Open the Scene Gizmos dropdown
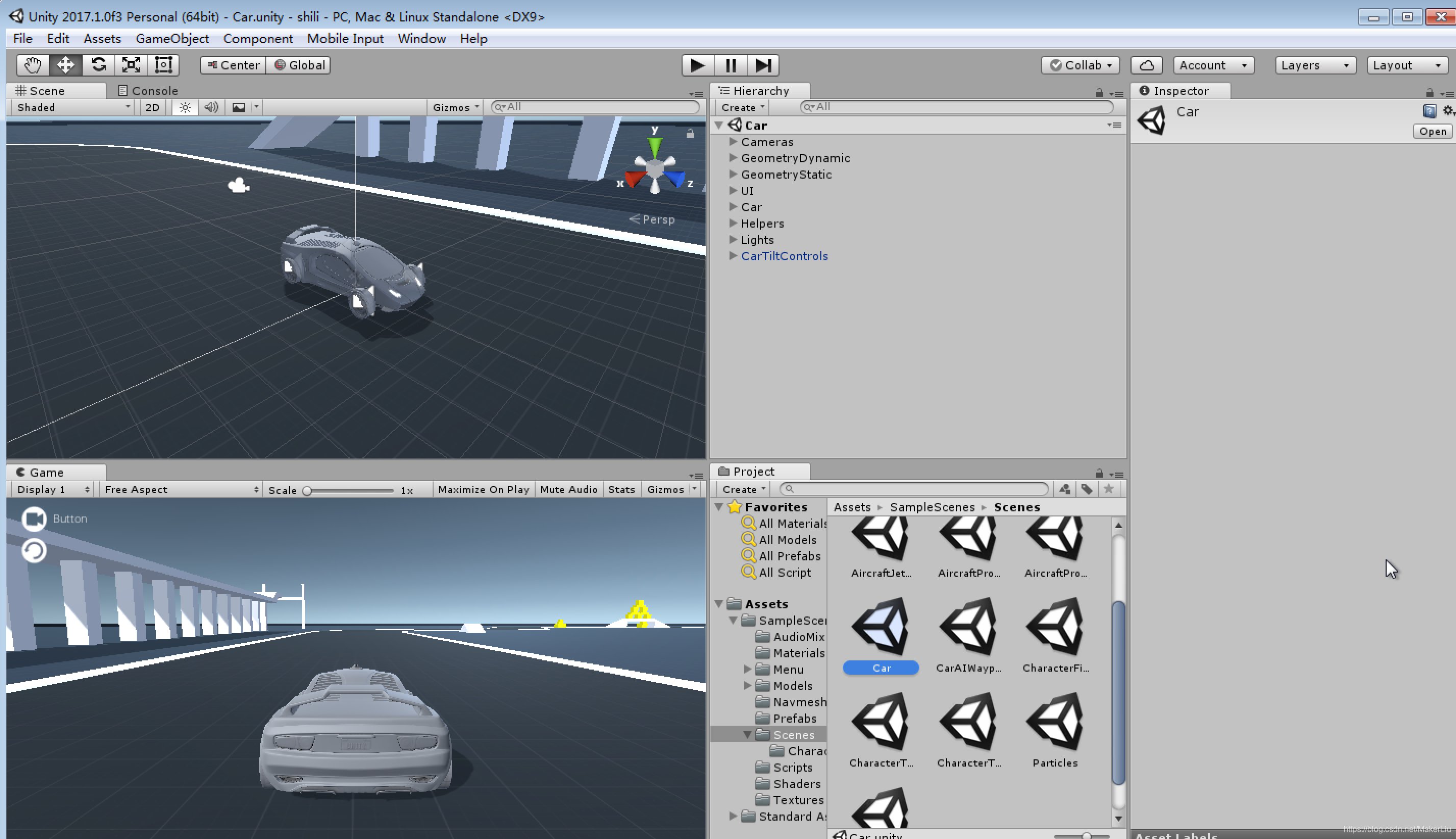Viewport: 1456px width, 839px height. click(x=455, y=107)
